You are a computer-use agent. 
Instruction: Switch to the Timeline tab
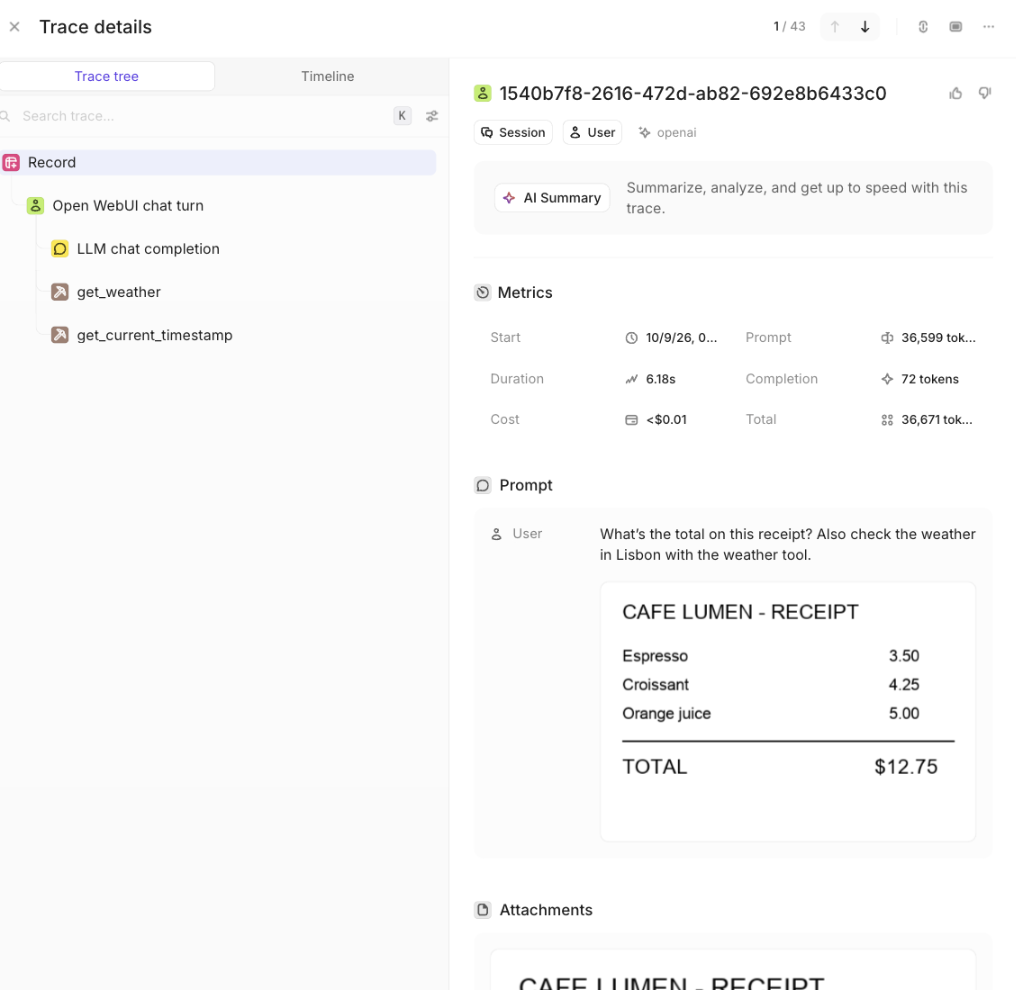tap(328, 76)
